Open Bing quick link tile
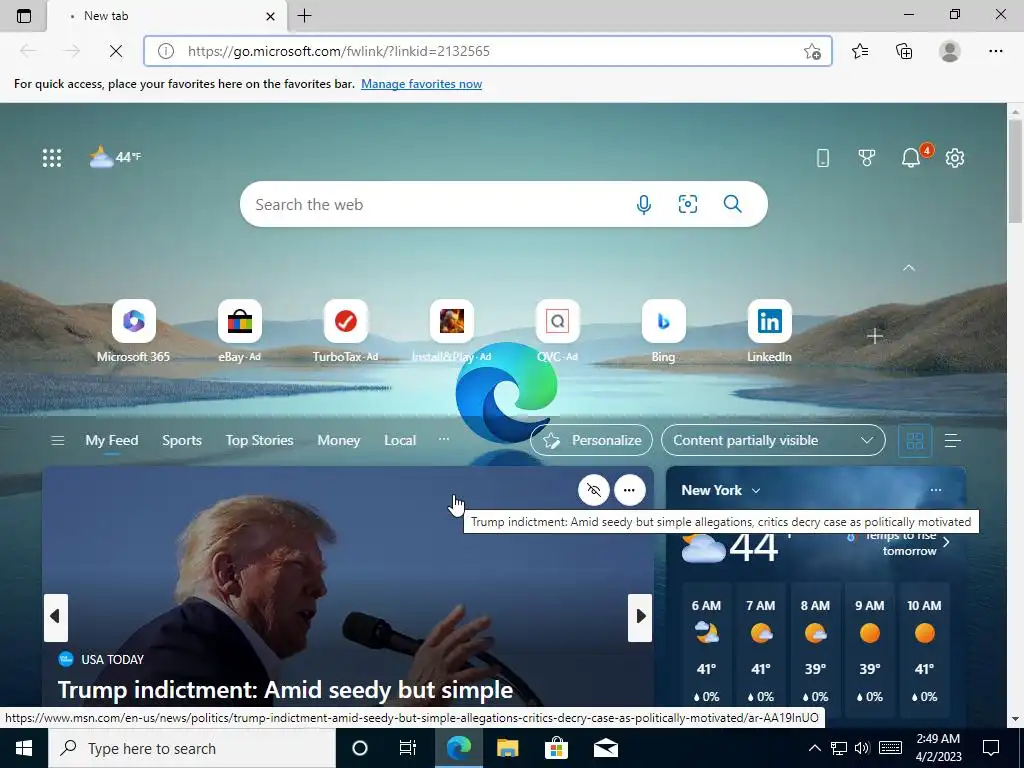 tap(664, 331)
